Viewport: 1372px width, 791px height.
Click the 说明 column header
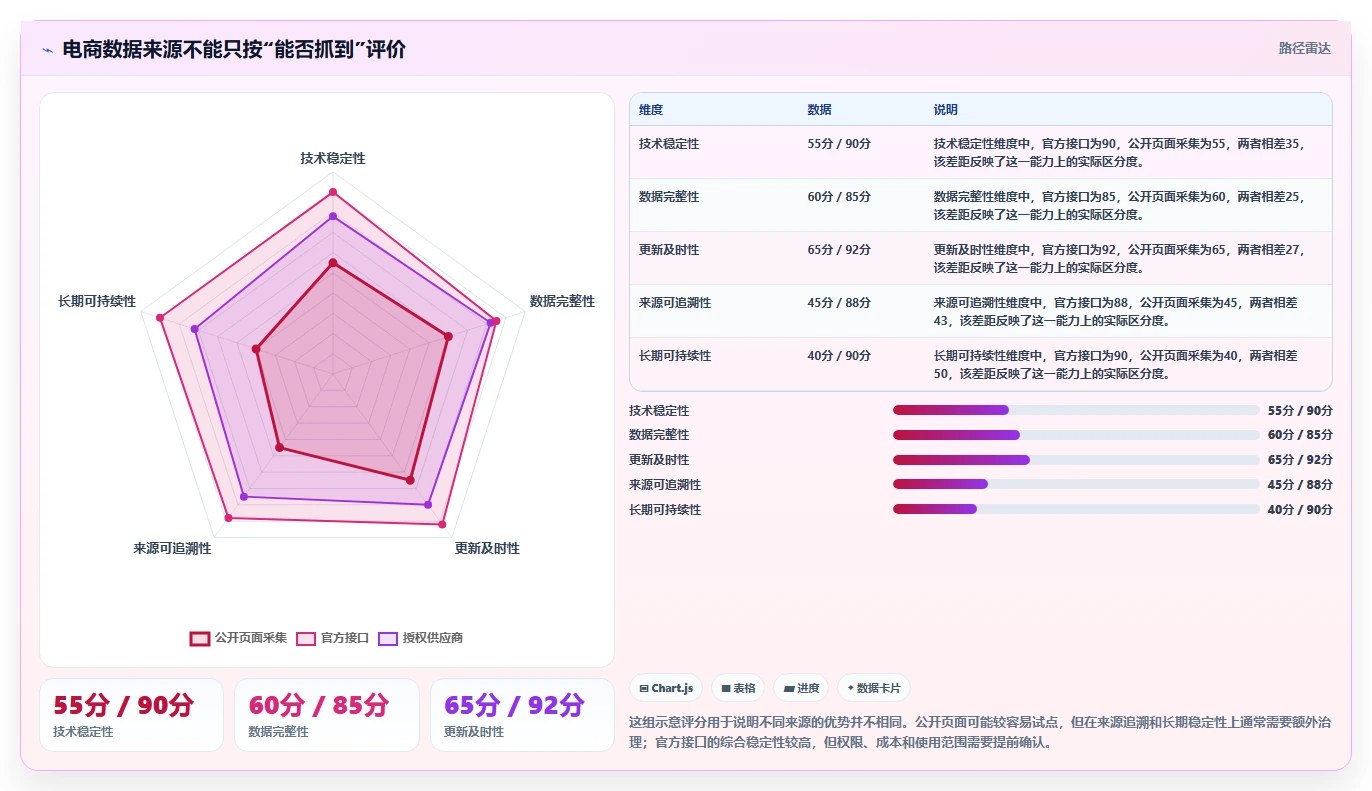pyautogui.click(x=946, y=109)
